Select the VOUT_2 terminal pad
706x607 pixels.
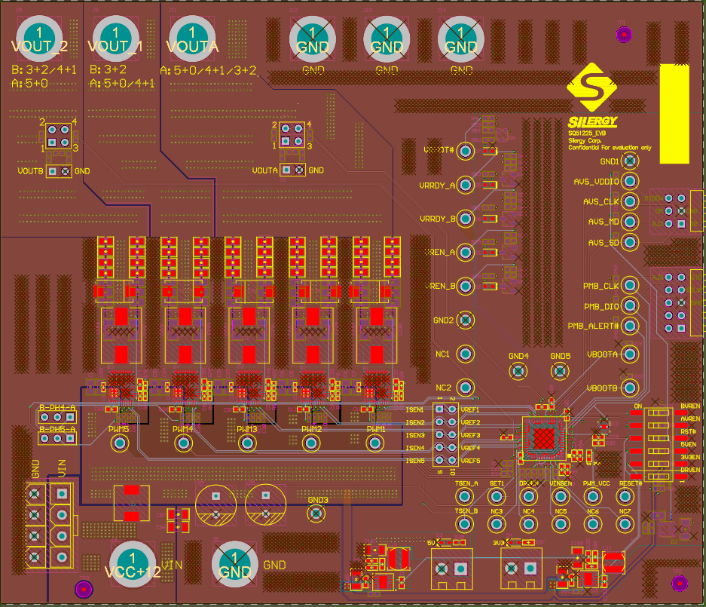point(39,39)
